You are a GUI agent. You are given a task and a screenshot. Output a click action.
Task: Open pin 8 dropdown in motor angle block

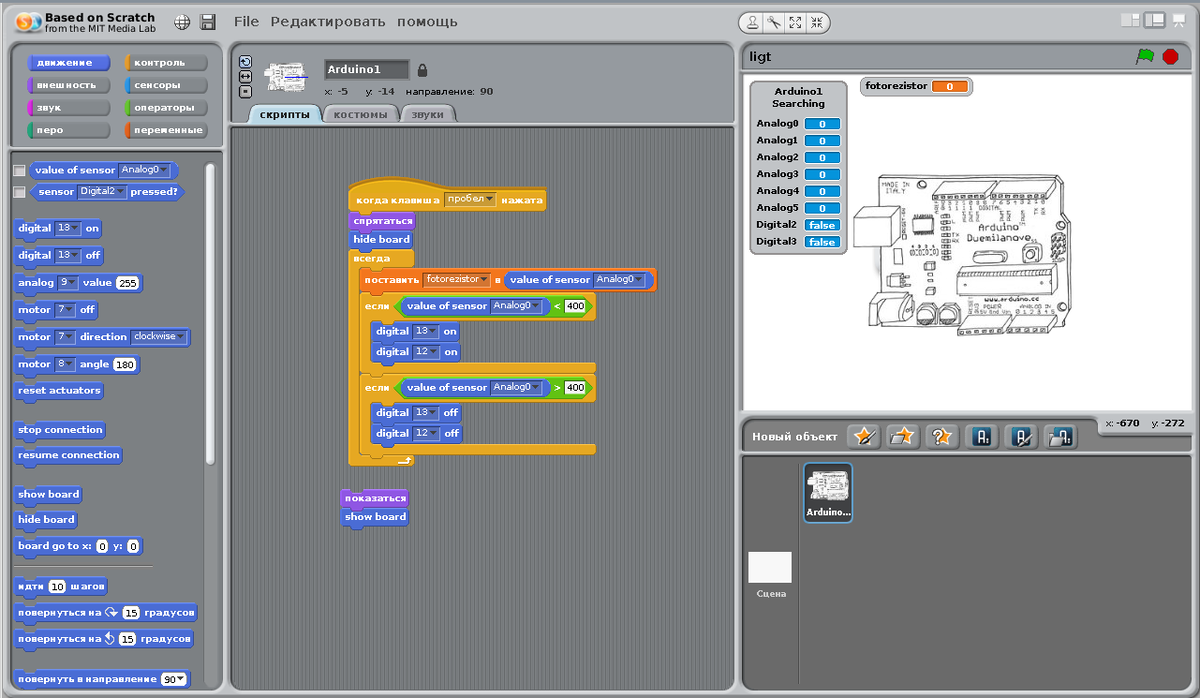tap(65, 365)
